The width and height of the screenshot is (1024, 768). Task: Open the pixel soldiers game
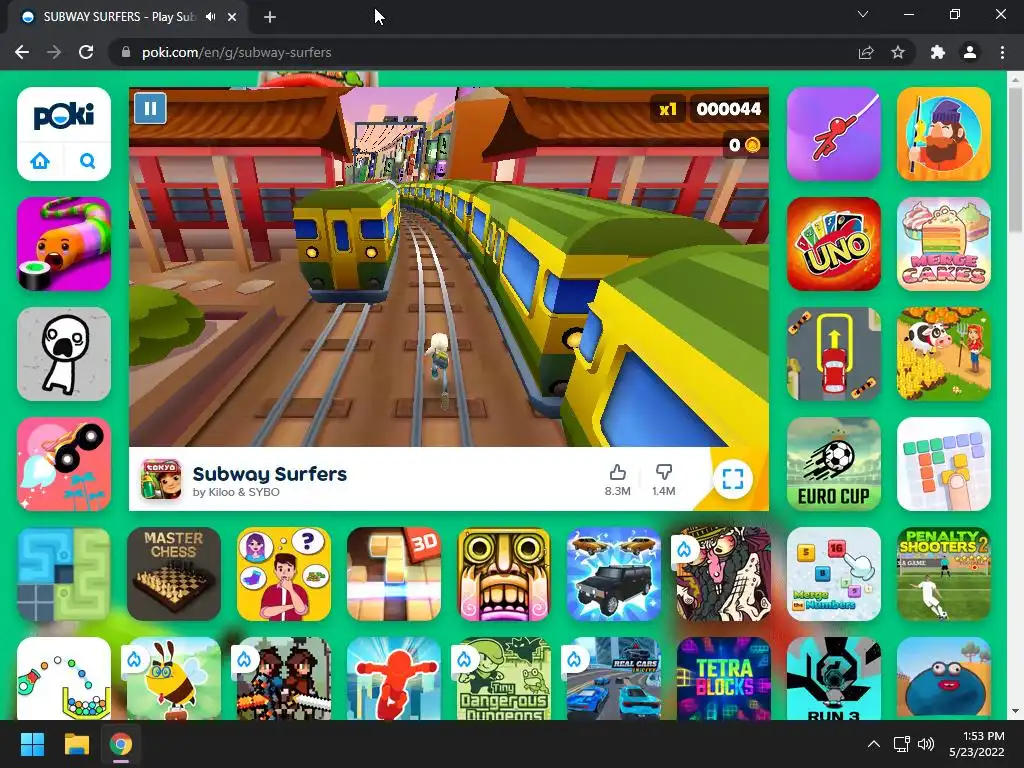(283, 679)
